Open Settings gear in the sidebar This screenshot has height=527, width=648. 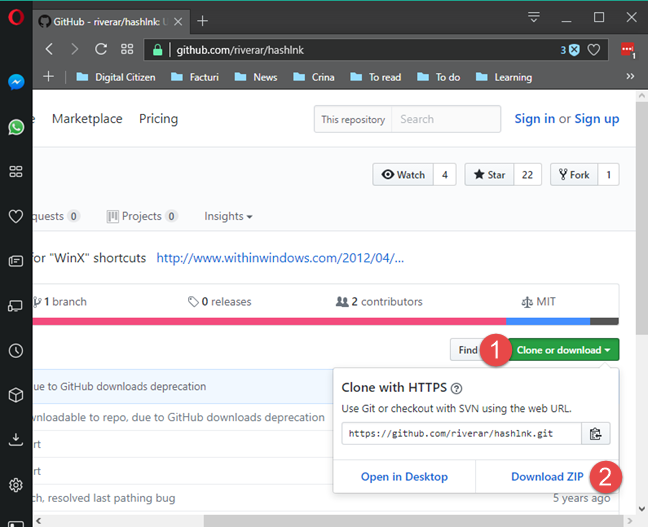pos(16,485)
